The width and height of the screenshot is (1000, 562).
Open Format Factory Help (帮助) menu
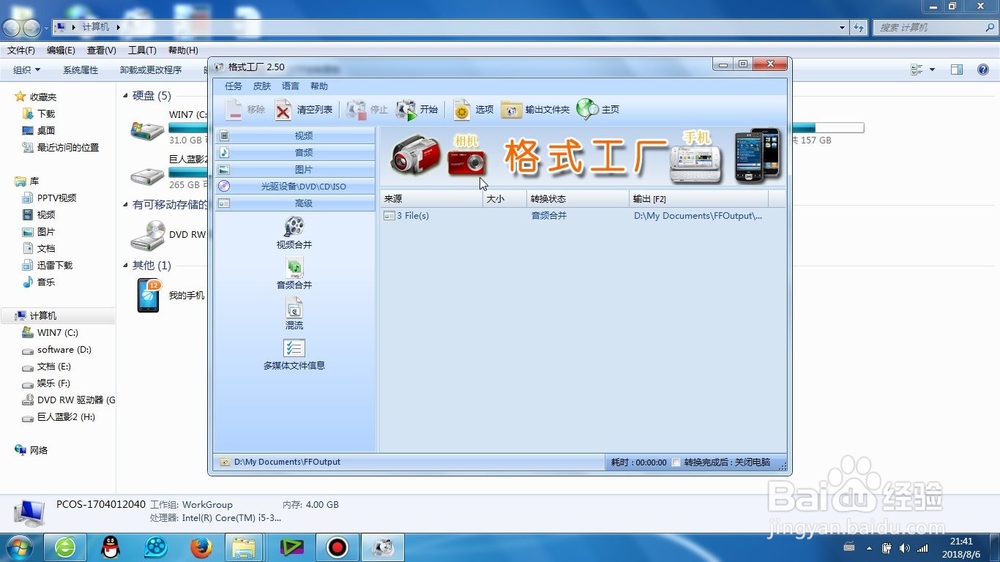319,86
